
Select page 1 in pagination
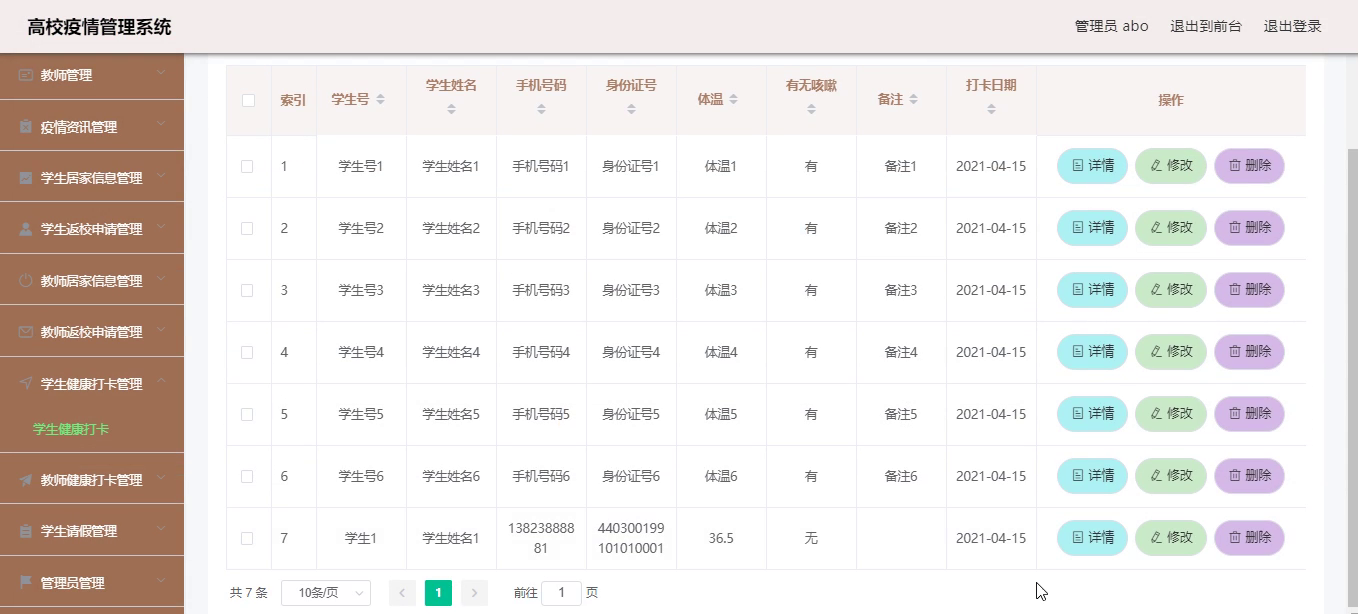(438, 593)
